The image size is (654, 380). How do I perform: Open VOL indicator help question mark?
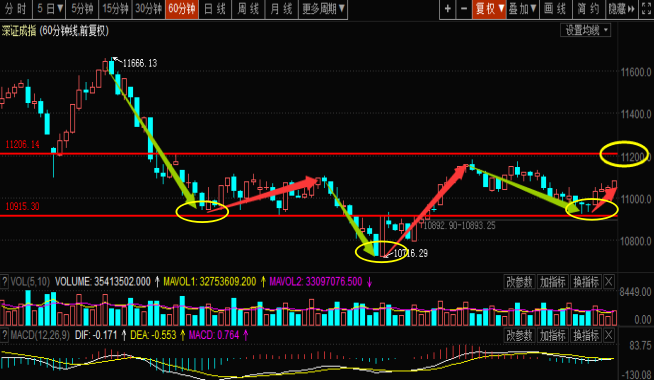[x=4, y=282]
